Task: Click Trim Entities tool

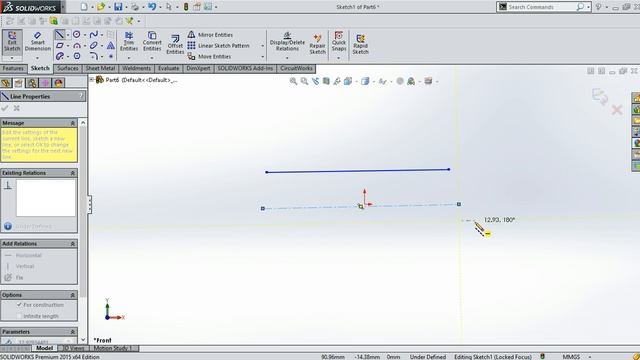Action: (x=129, y=42)
